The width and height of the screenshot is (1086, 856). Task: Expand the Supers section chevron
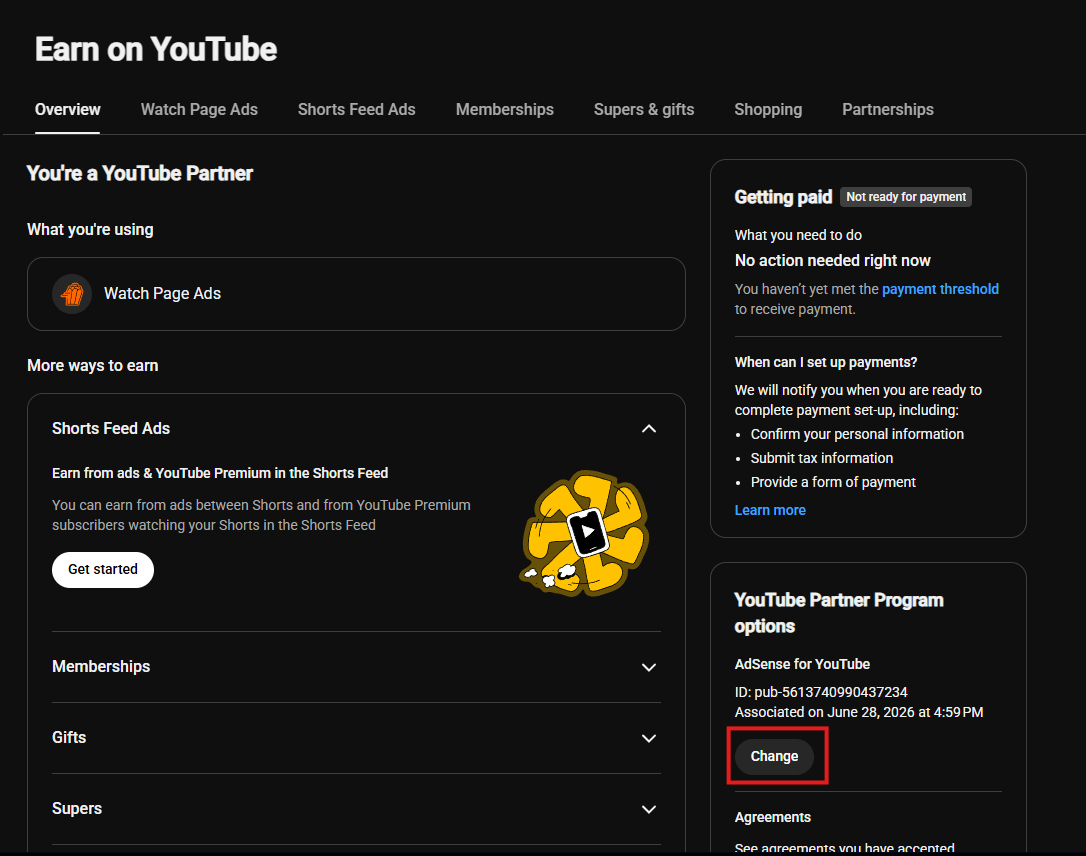[648, 809]
